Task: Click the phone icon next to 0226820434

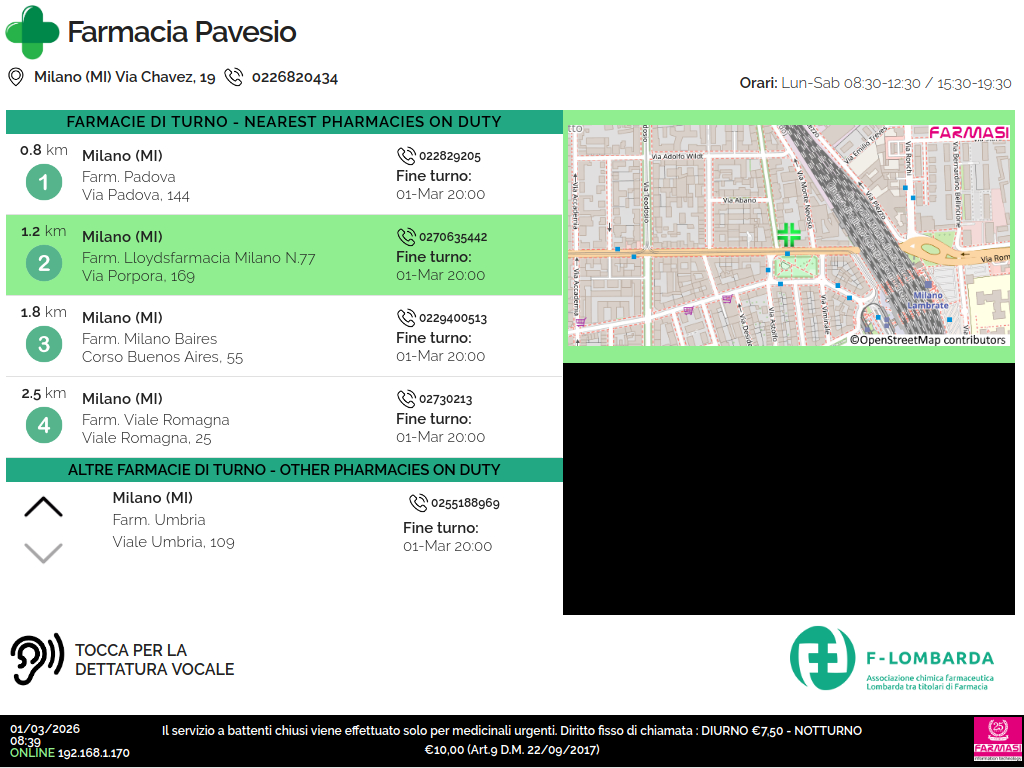Action: [234, 77]
